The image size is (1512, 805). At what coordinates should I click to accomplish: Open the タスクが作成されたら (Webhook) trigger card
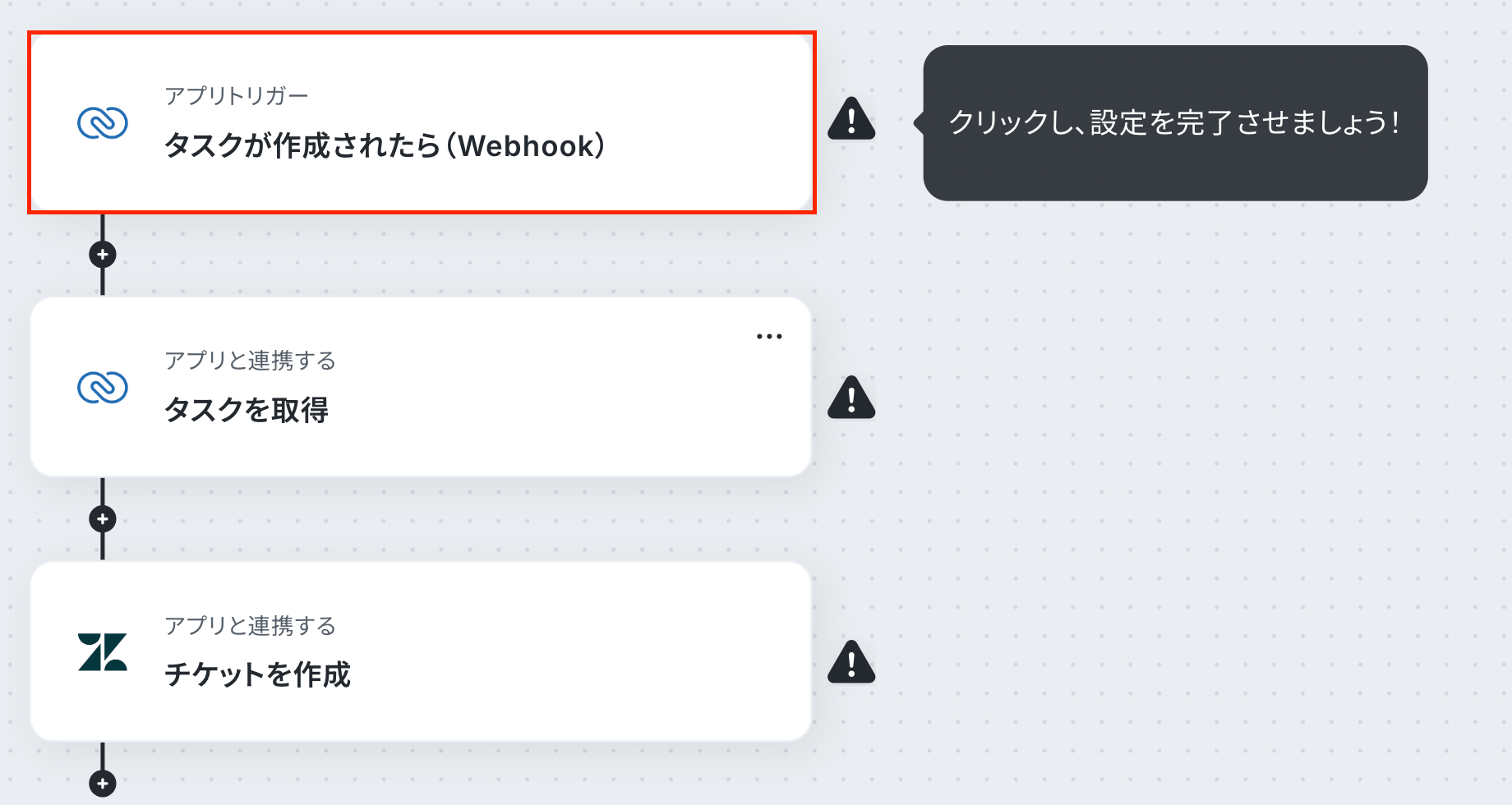click(x=422, y=122)
